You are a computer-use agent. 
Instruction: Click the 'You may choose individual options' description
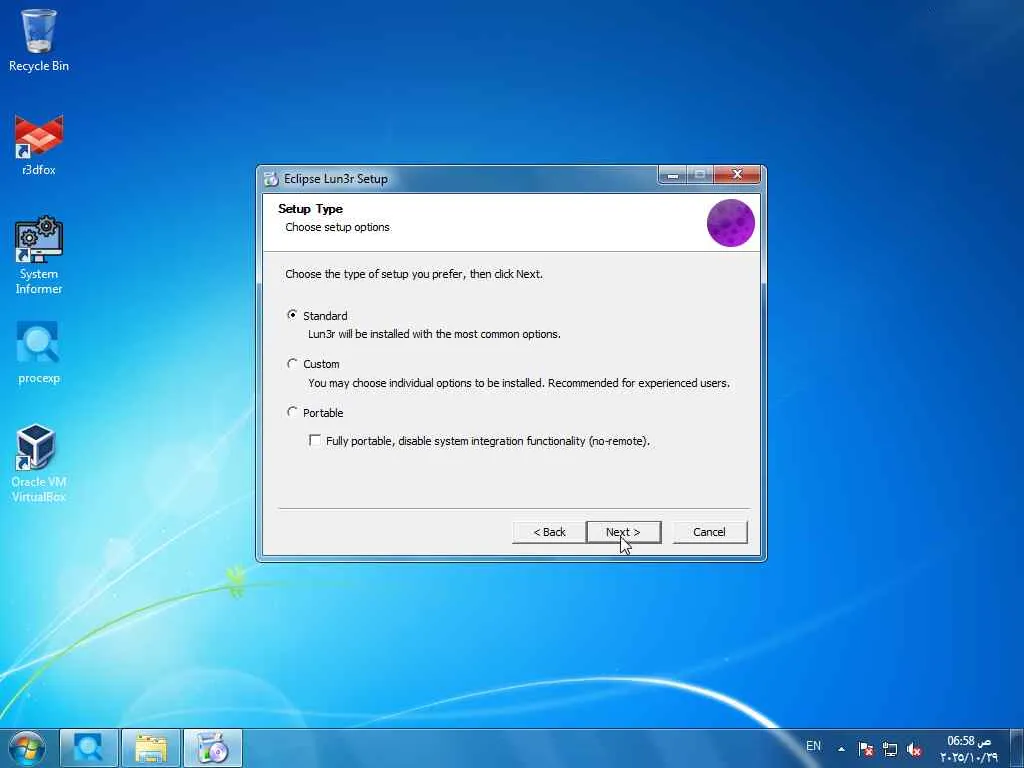coord(519,383)
